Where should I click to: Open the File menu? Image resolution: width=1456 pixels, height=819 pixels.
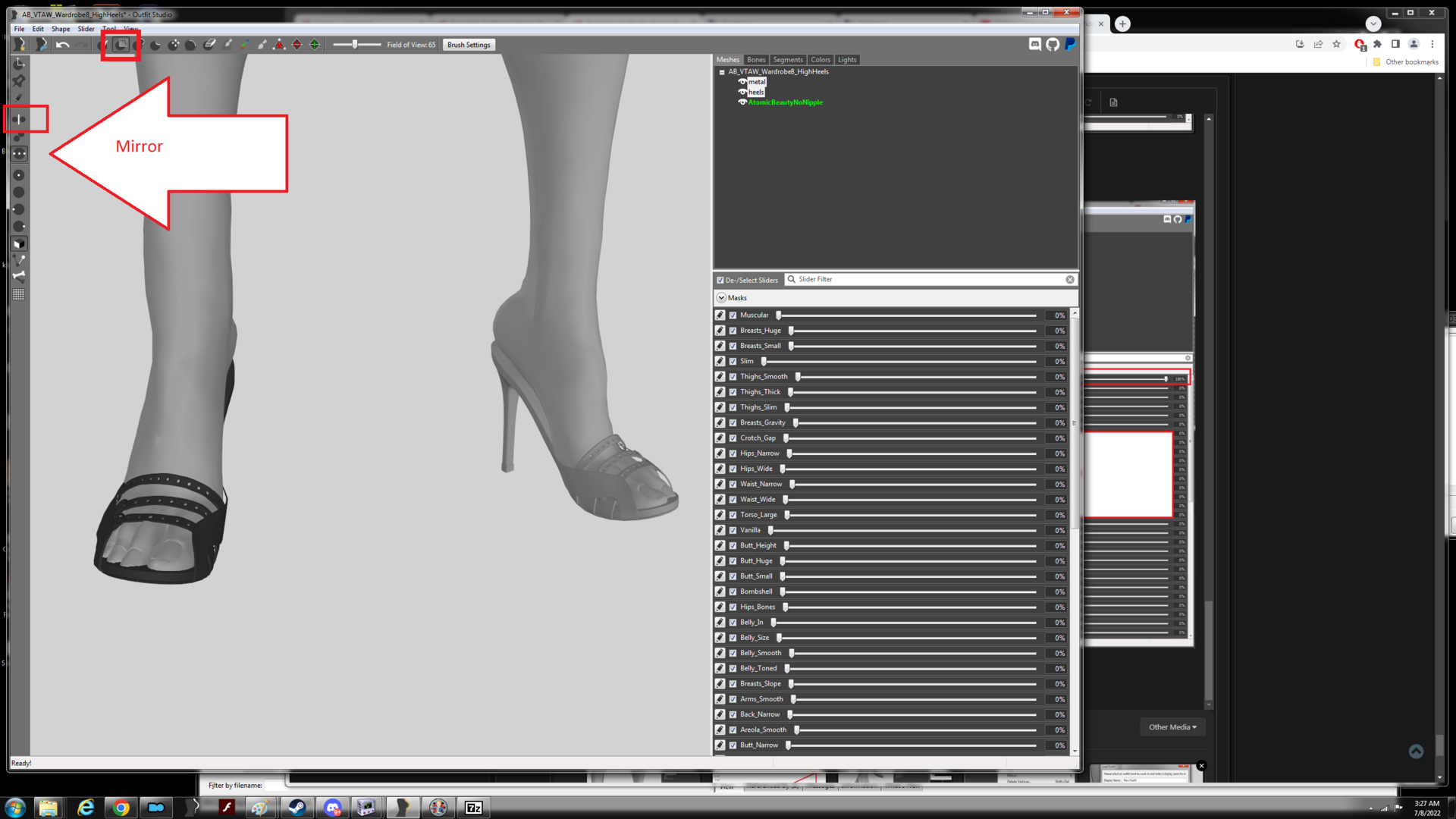pos(19,29)
